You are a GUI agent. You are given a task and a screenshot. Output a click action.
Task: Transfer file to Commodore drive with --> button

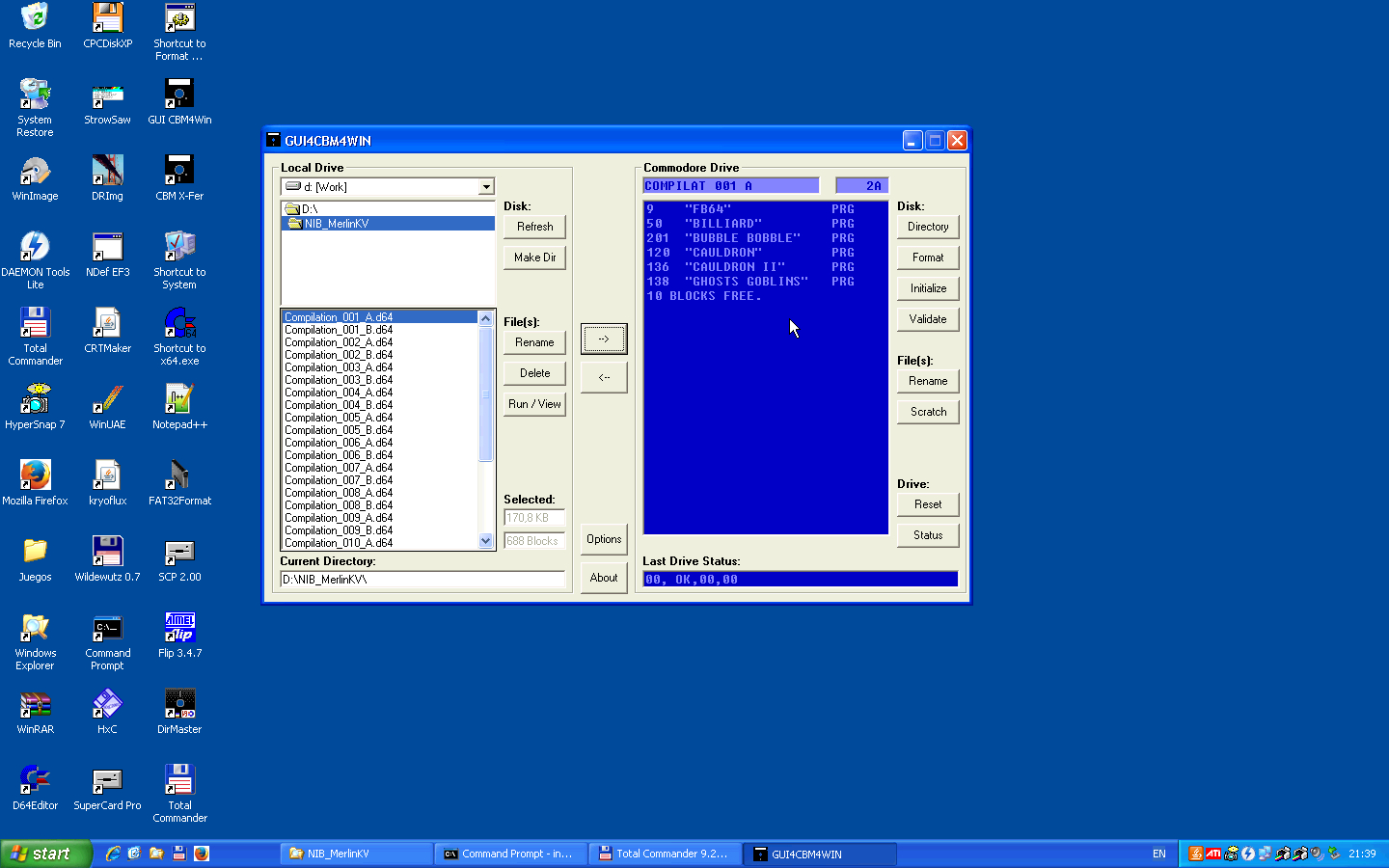pos(604,339)
